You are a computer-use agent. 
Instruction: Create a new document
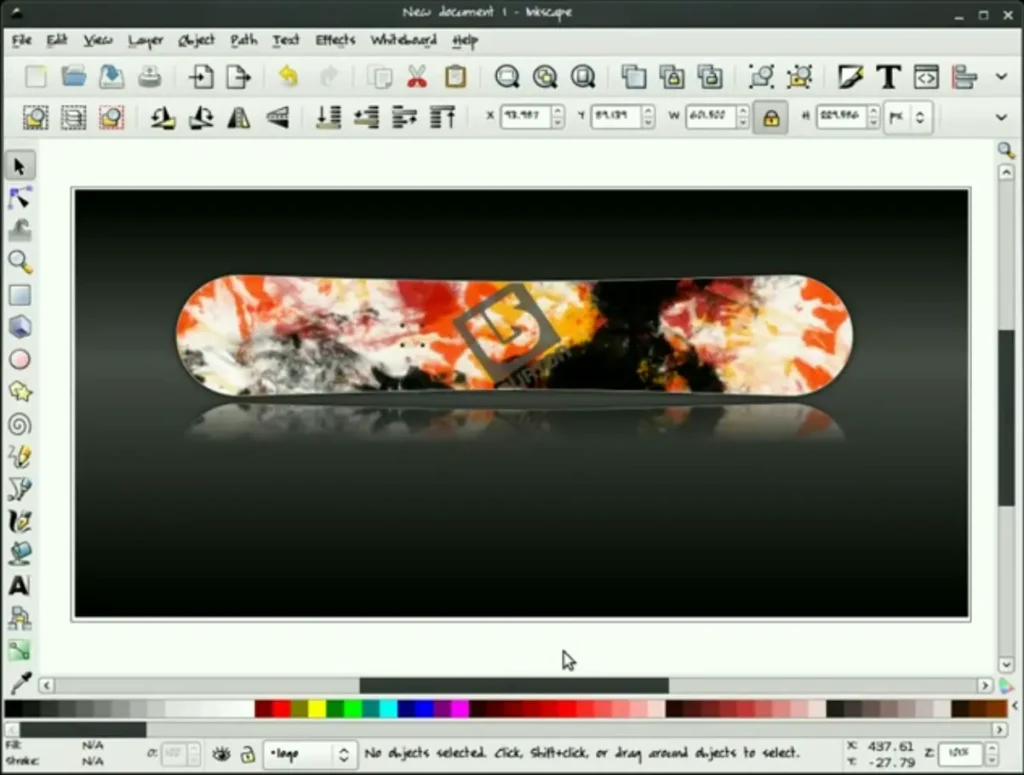tap(36, 77)
